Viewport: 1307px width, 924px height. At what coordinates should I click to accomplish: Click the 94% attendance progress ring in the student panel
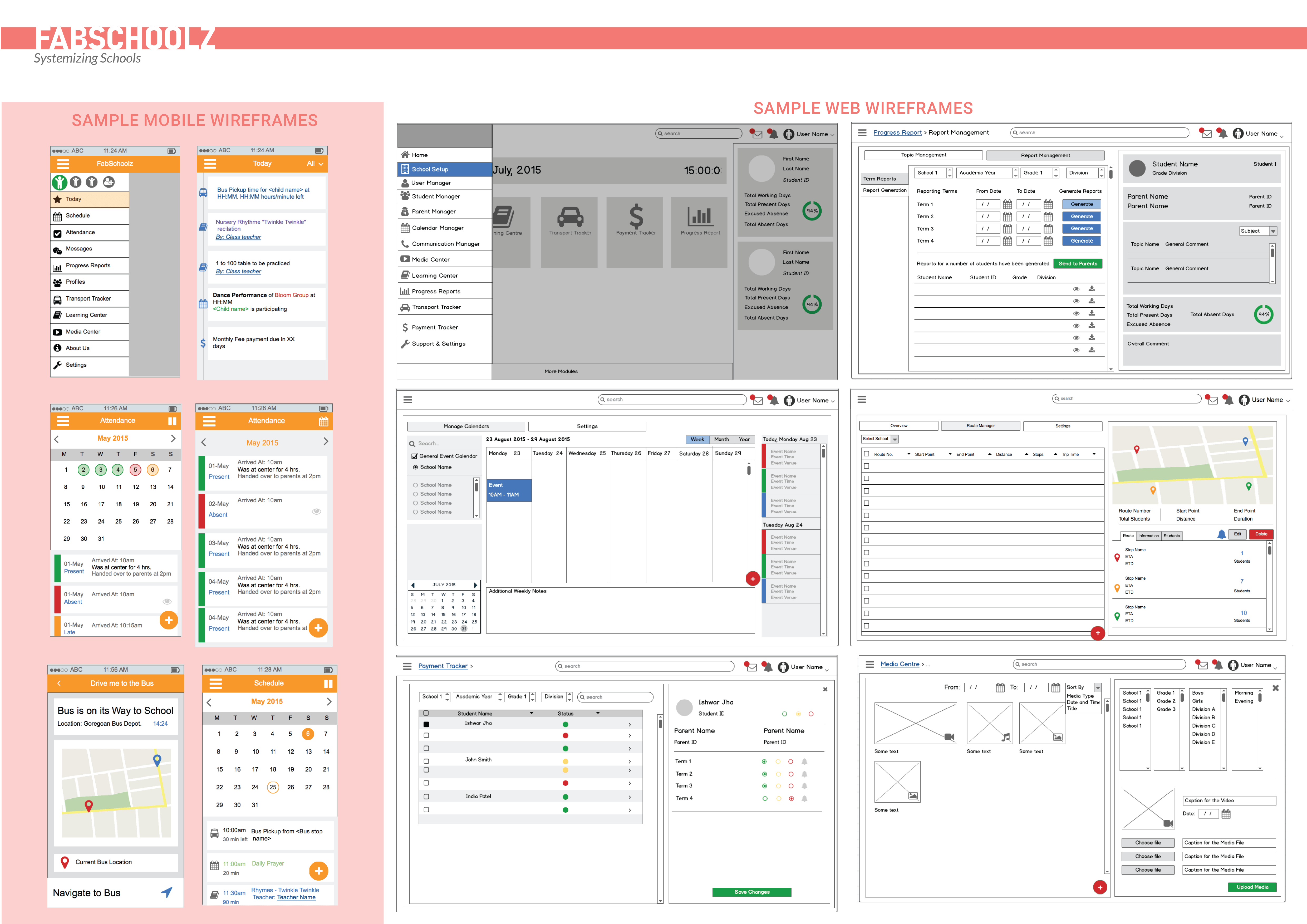pyautogui.click(x=1263, y=314)
